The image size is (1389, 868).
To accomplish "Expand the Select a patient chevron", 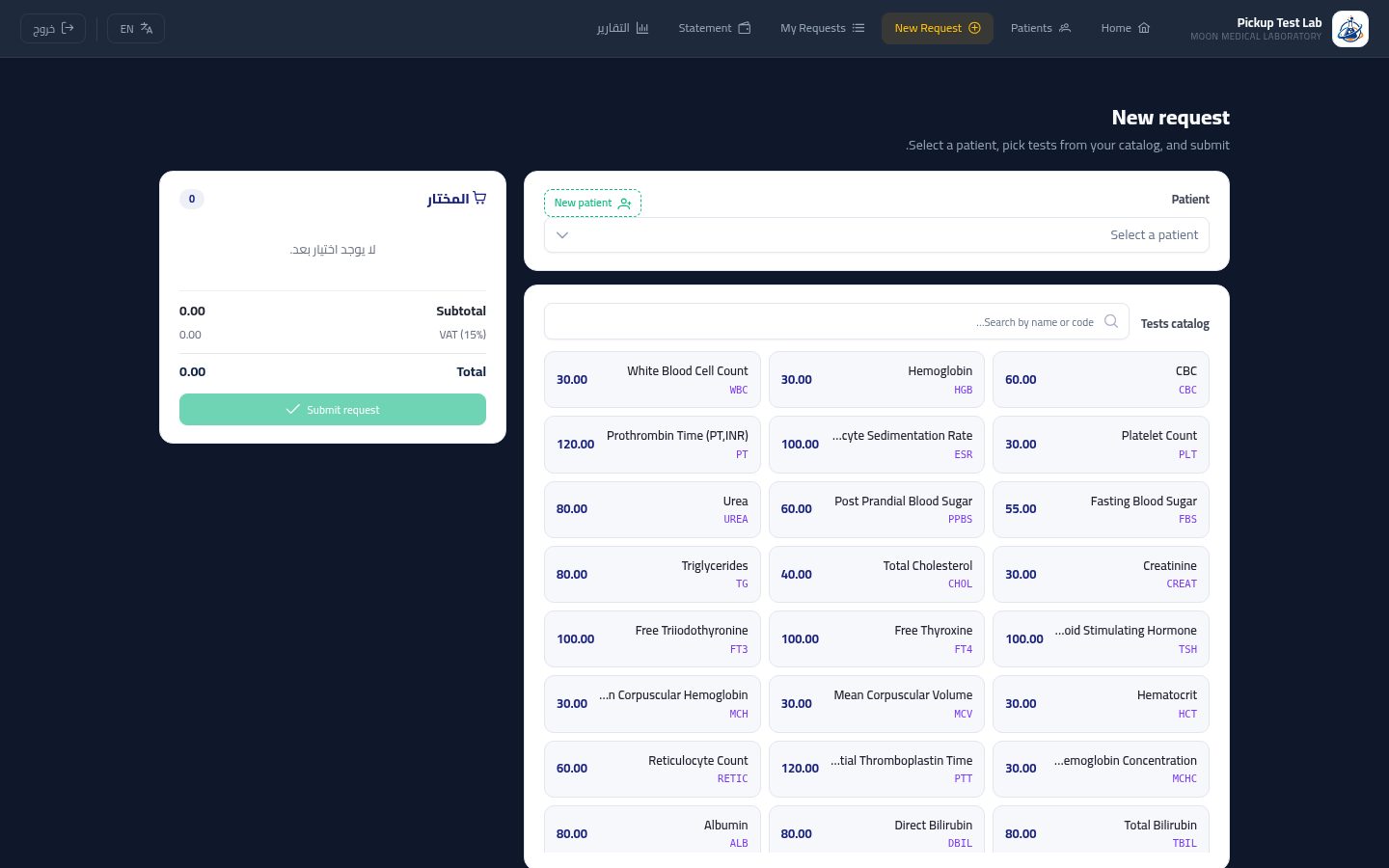I will [562, 234].
